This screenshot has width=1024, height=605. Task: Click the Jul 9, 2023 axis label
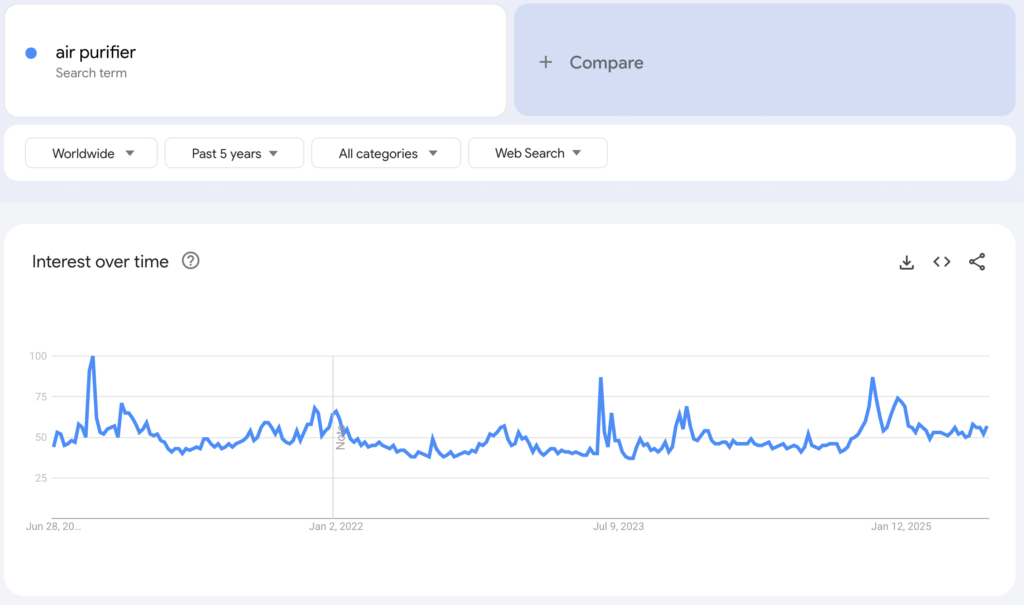619,525
